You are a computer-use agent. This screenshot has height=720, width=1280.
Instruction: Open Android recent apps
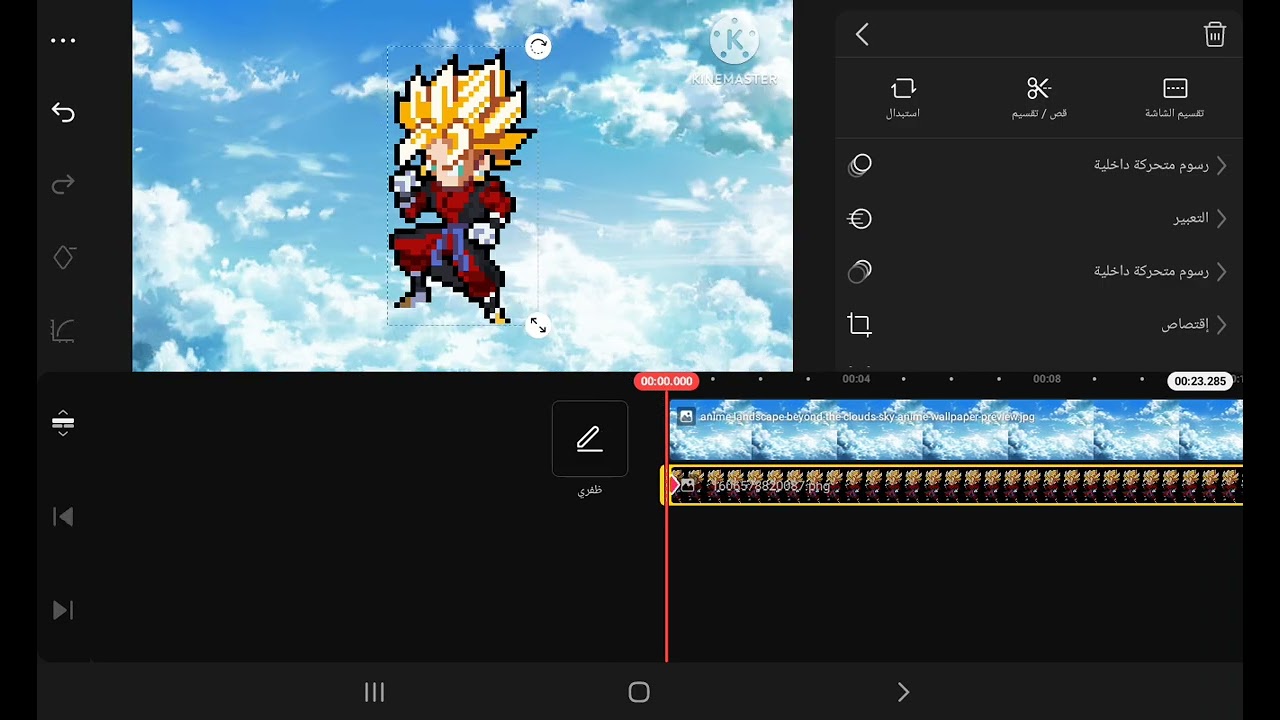pos(375,692)
